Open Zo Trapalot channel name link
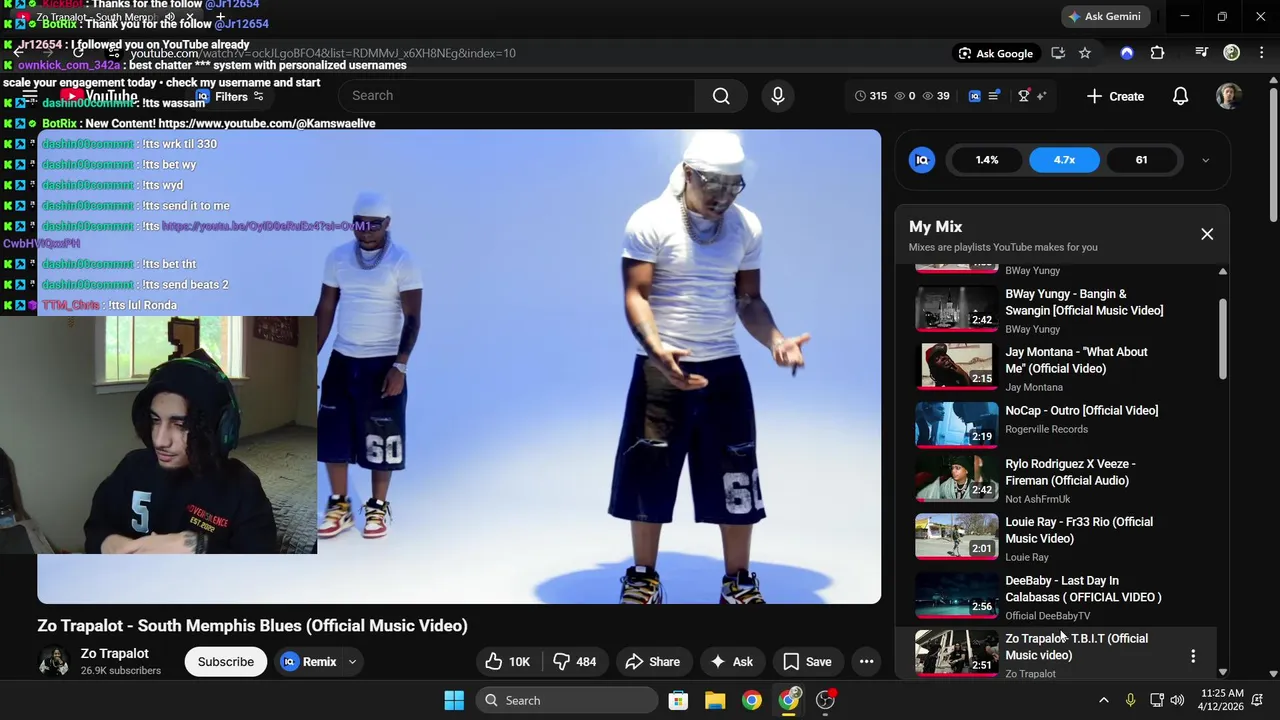The width and height of the screenshot is (1280, 720). (115, 653)
